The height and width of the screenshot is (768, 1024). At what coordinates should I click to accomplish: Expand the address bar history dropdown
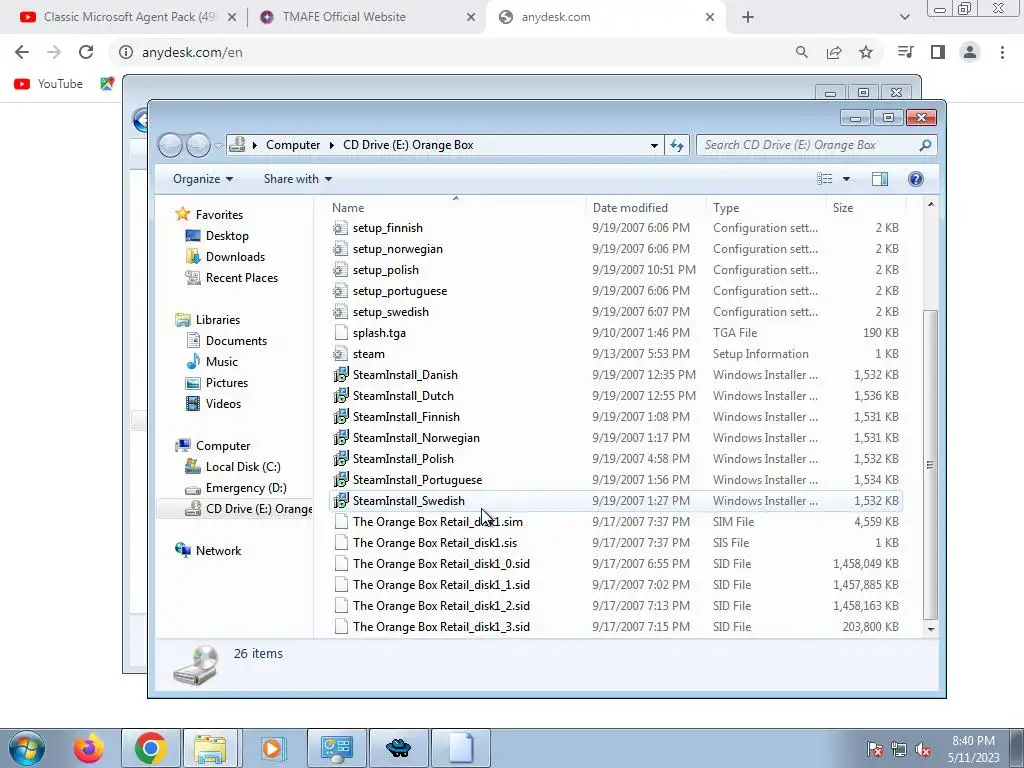654,145
